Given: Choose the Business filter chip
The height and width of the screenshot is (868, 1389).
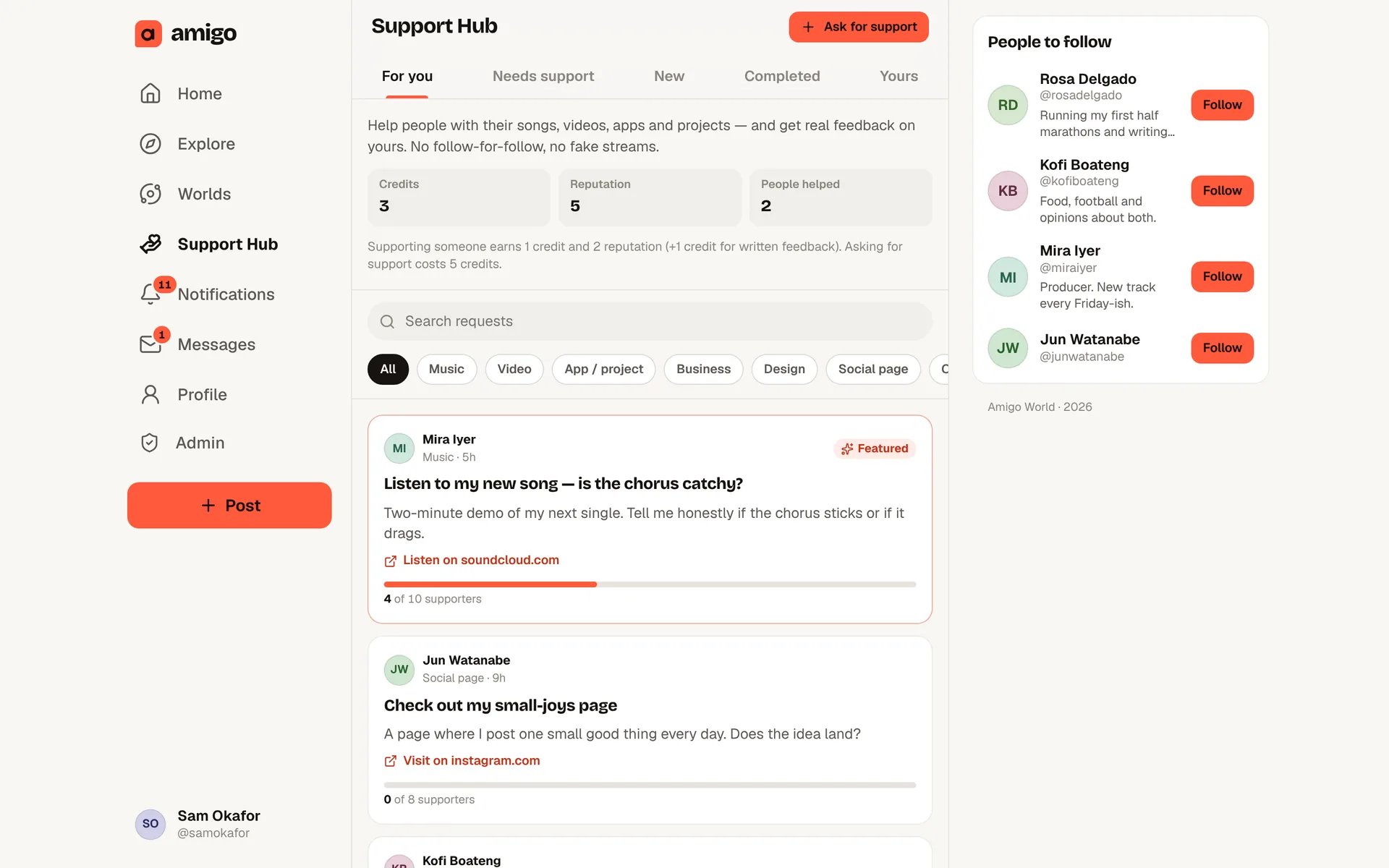Looking at the screenshot, I should pos(703,369).
